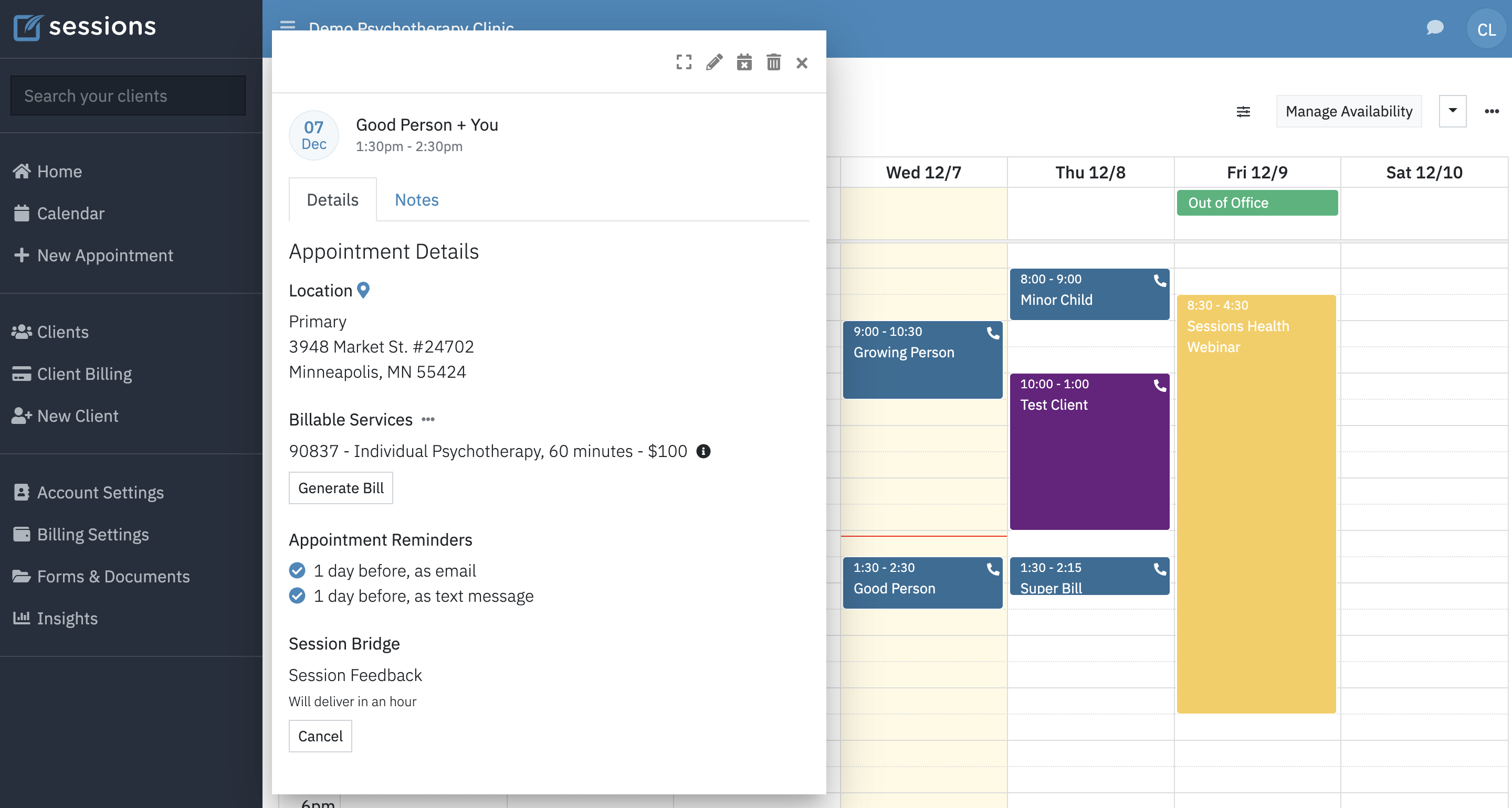Click the delete appointment trash icon
This screenshot has width=1512, height=808.
pyautogui.click(x=774, y=63)
